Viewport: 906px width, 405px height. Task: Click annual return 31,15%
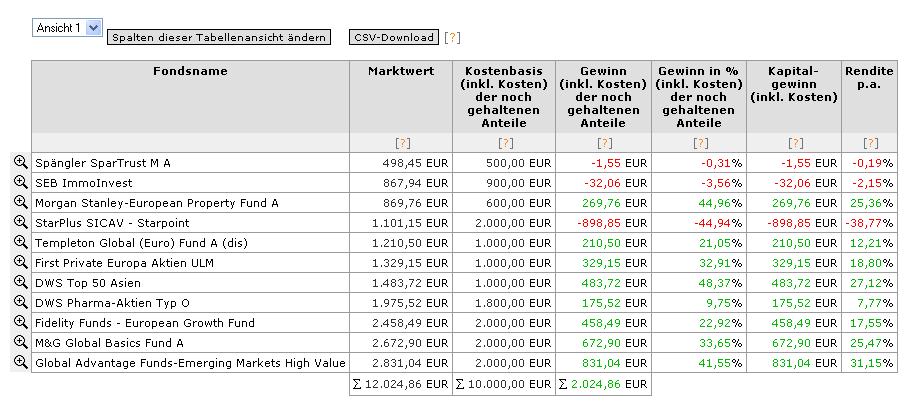point(872,363)
